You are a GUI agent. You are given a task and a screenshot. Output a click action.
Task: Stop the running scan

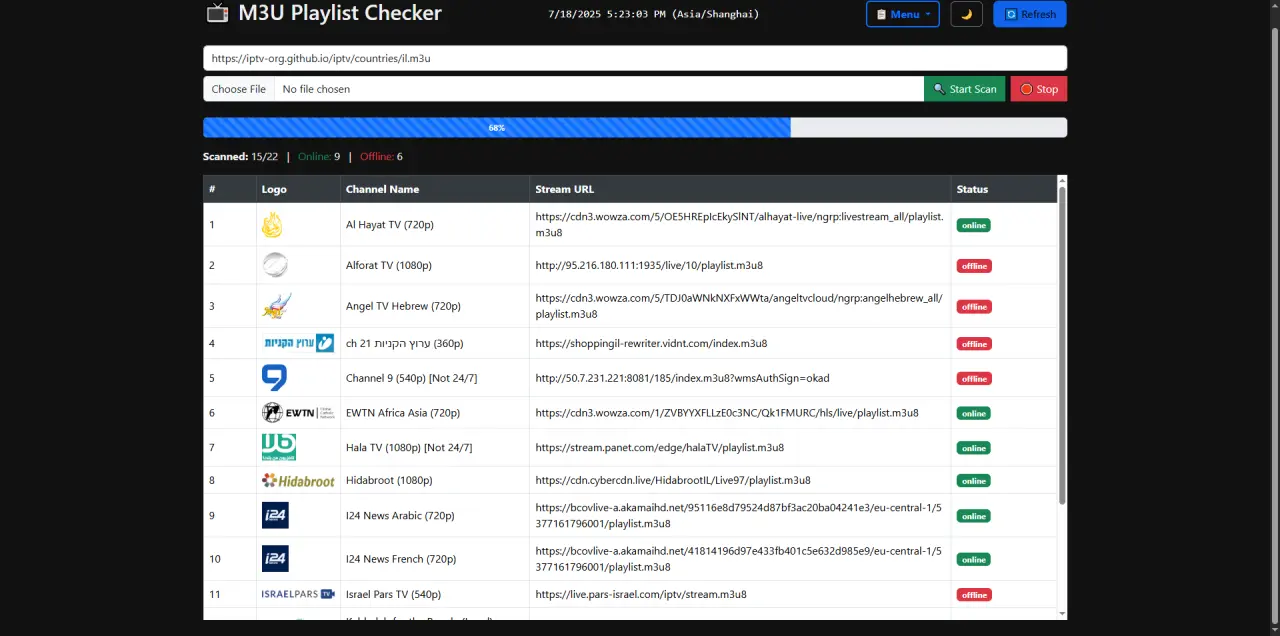(1039, 89)
